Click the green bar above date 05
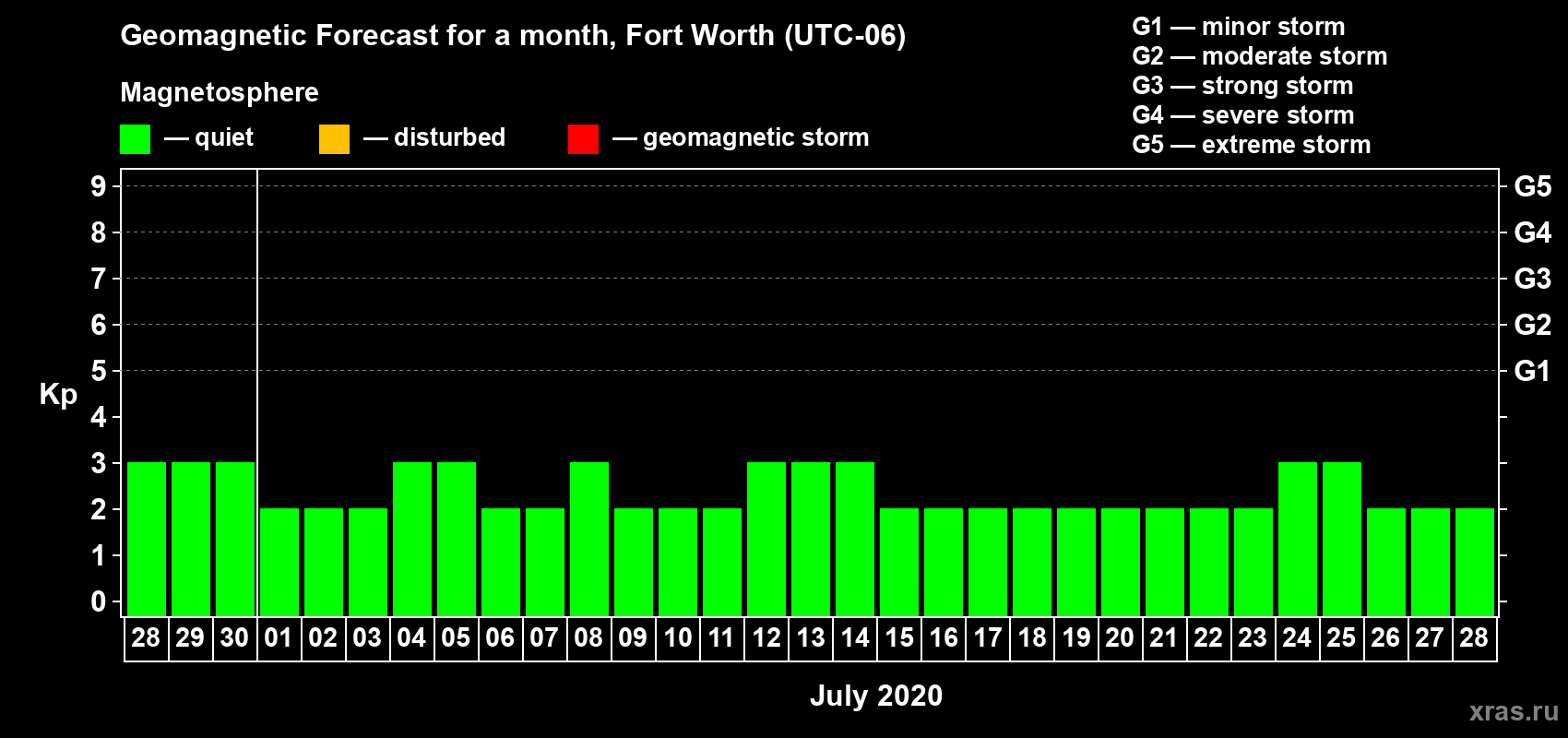 pyautogui.click(x=457, y=539)
